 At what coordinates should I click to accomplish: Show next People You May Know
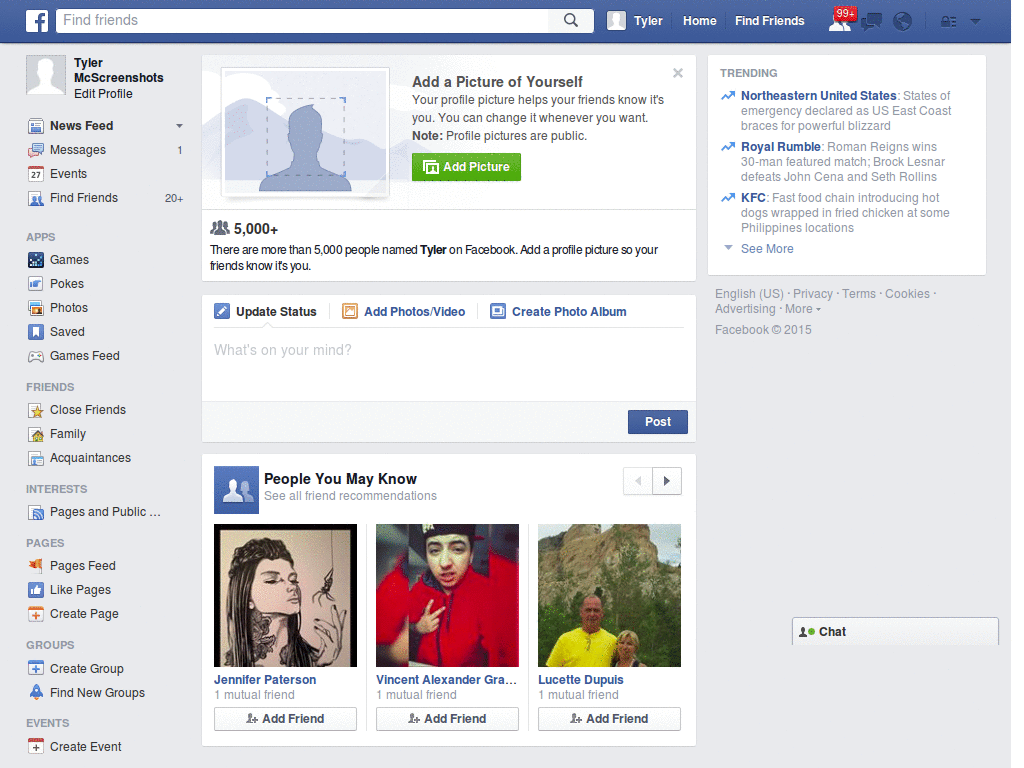[667, 481]
